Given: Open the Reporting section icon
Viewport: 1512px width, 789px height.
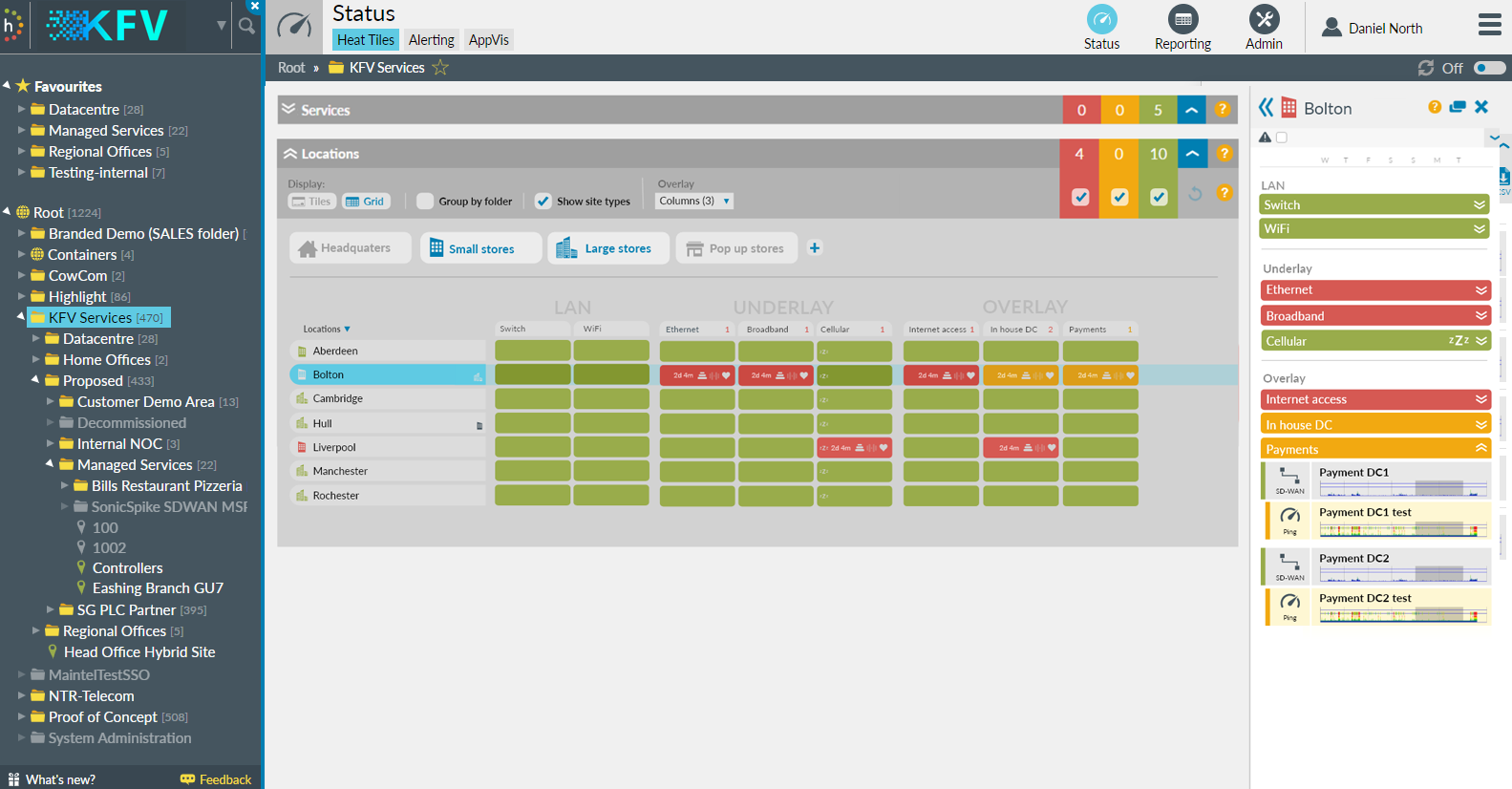Looking at the screenshot, I should 1182,20.
